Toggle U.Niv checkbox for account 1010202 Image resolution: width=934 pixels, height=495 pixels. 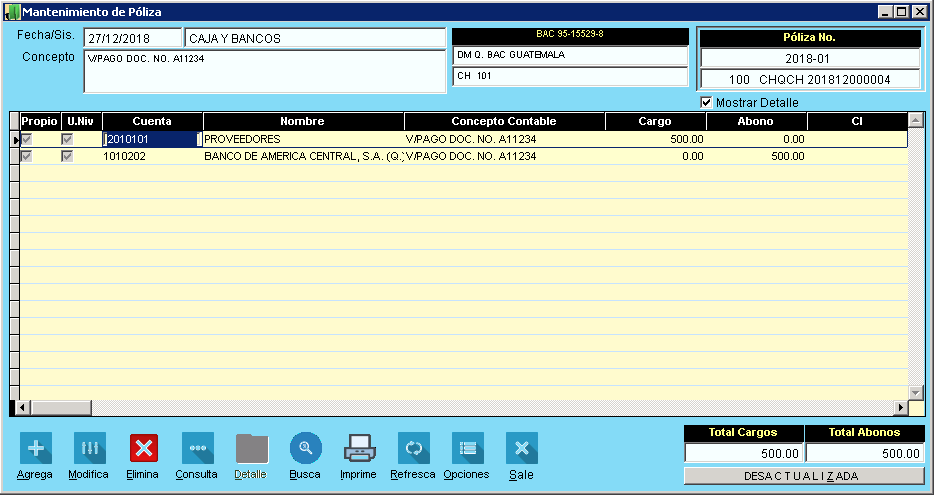pos(68,157)
